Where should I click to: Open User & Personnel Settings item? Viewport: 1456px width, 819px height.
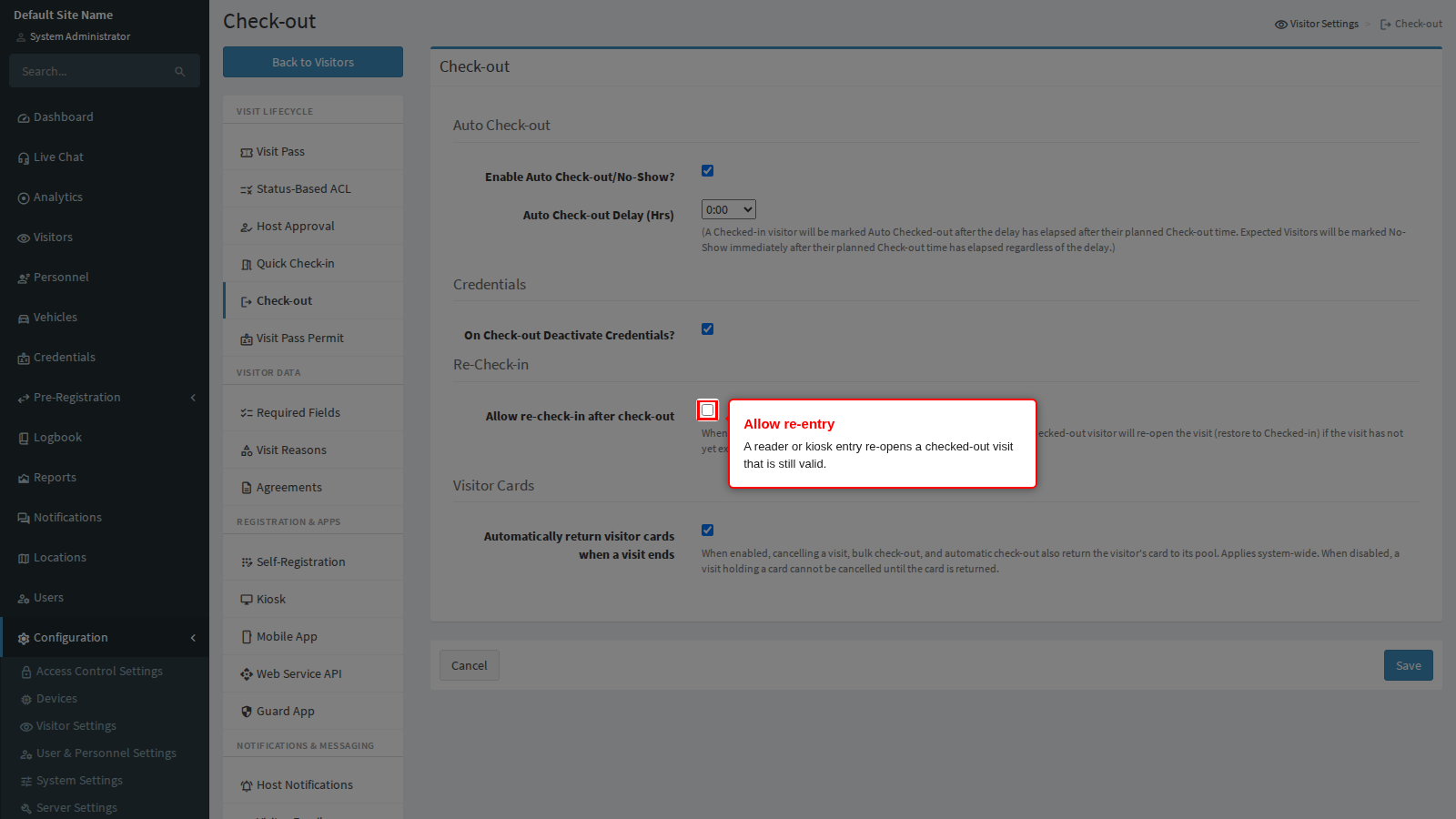pos(106,753)
